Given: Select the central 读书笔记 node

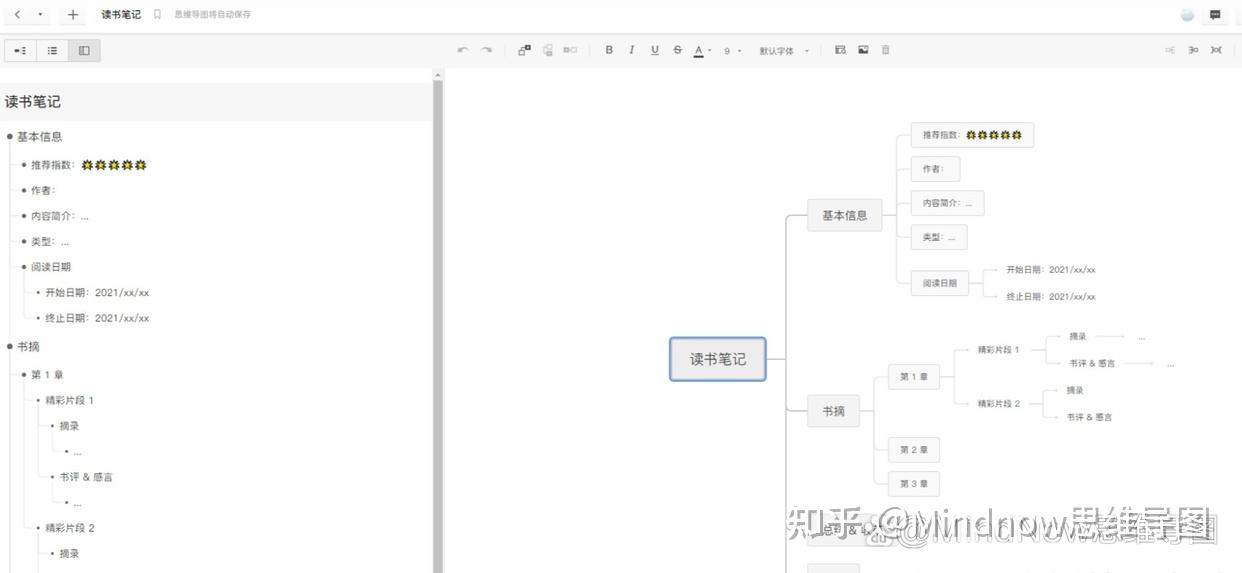Looking at the screenshot, I should [718, 359].
